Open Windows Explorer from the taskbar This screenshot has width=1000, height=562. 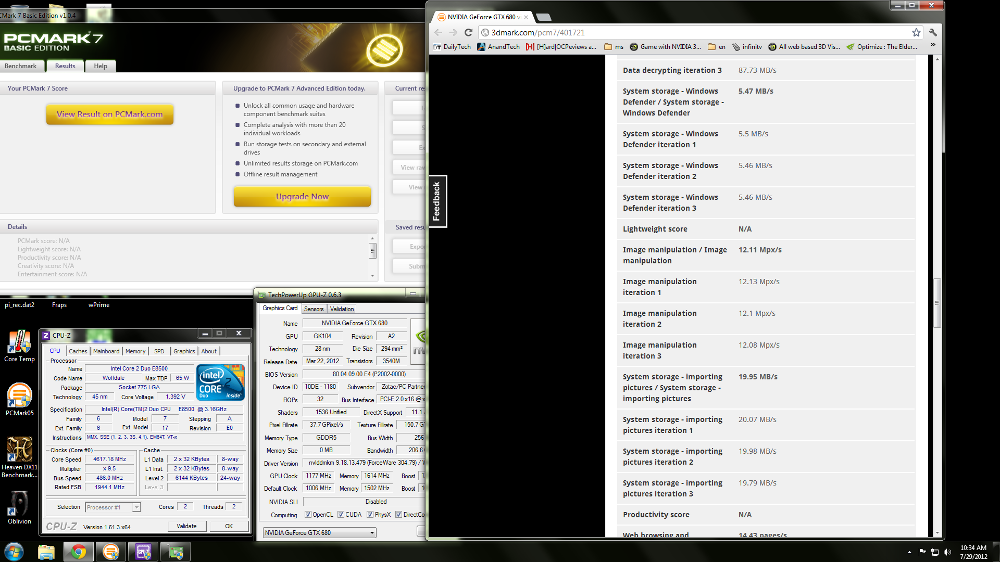46,551
